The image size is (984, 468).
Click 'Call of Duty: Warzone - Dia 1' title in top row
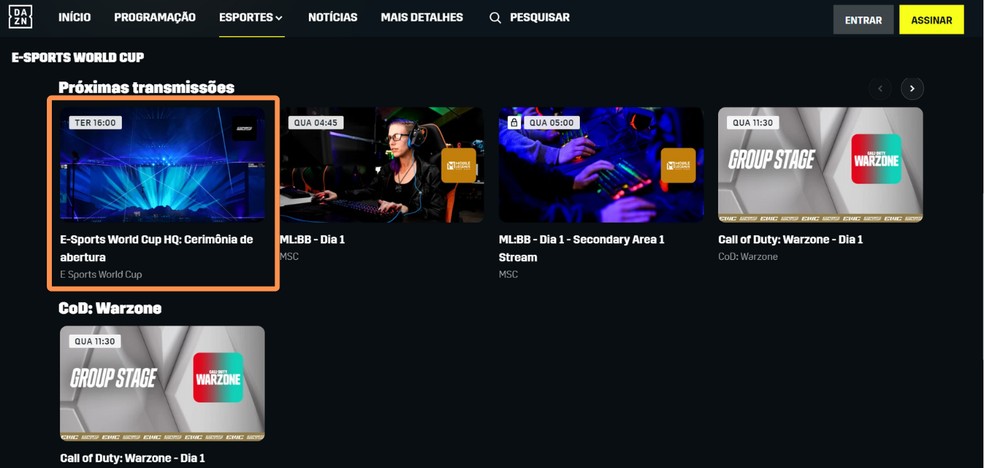point(791,240)
